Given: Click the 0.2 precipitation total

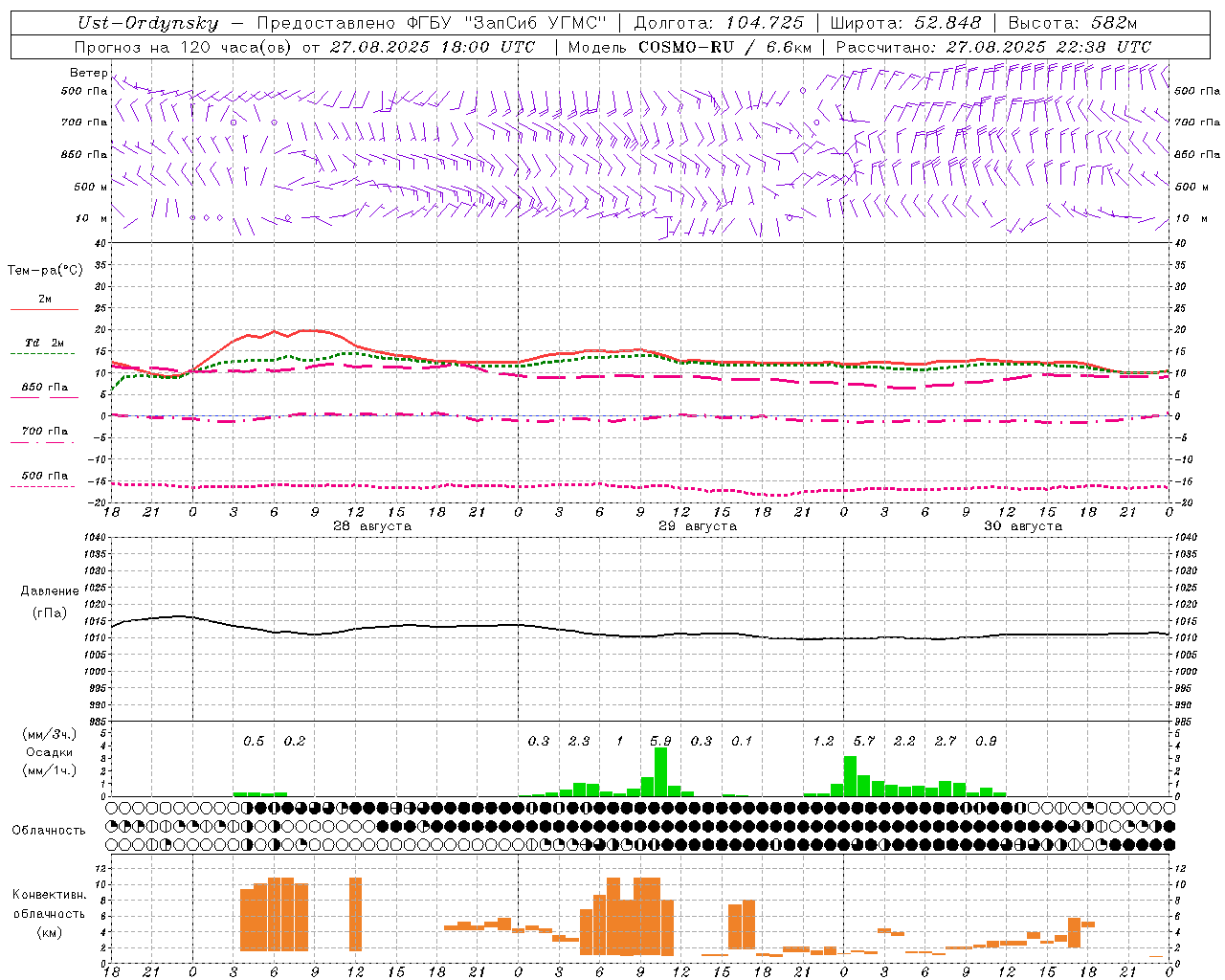Looking at the screenshot, I should (295, 741).
